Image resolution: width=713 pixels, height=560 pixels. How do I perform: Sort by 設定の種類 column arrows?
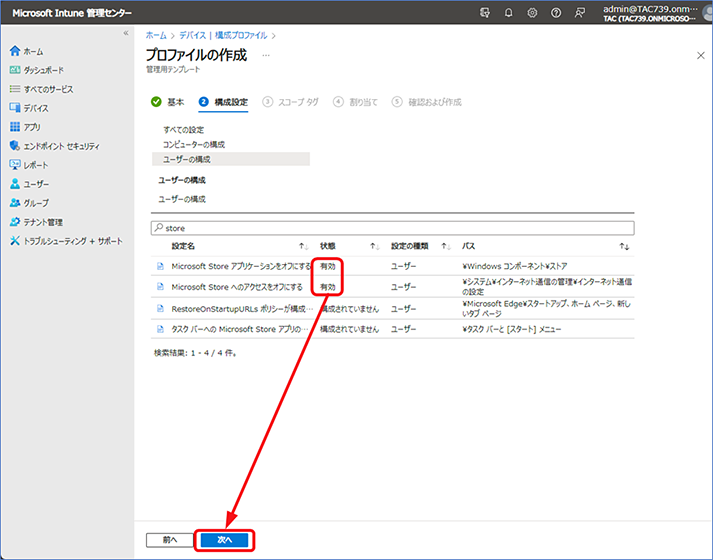[446, 246]
